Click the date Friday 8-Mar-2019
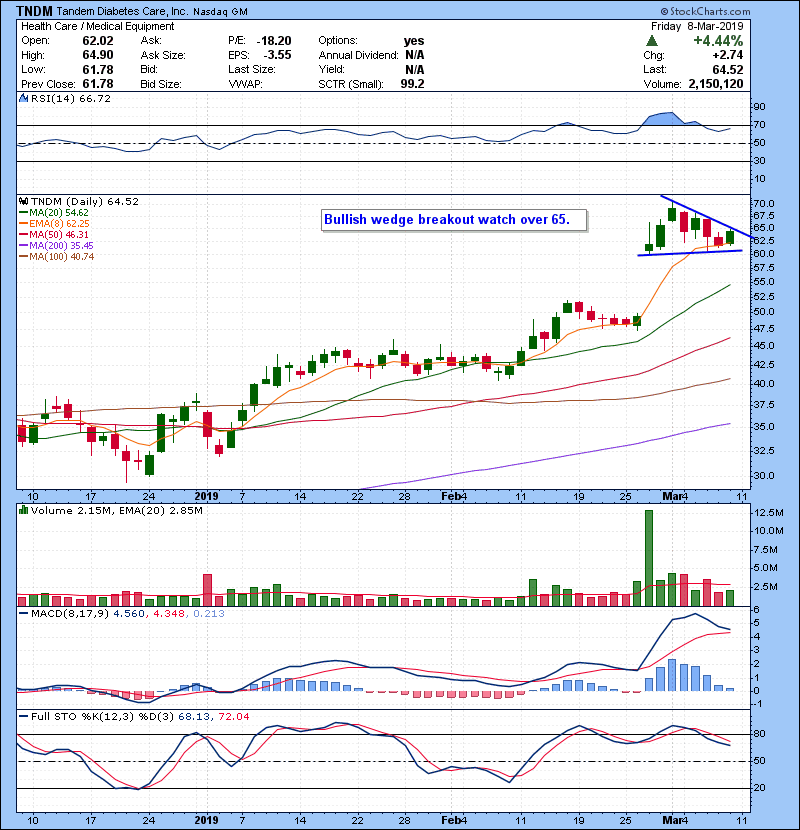The image size is (800, 830). tap(697, 26)
